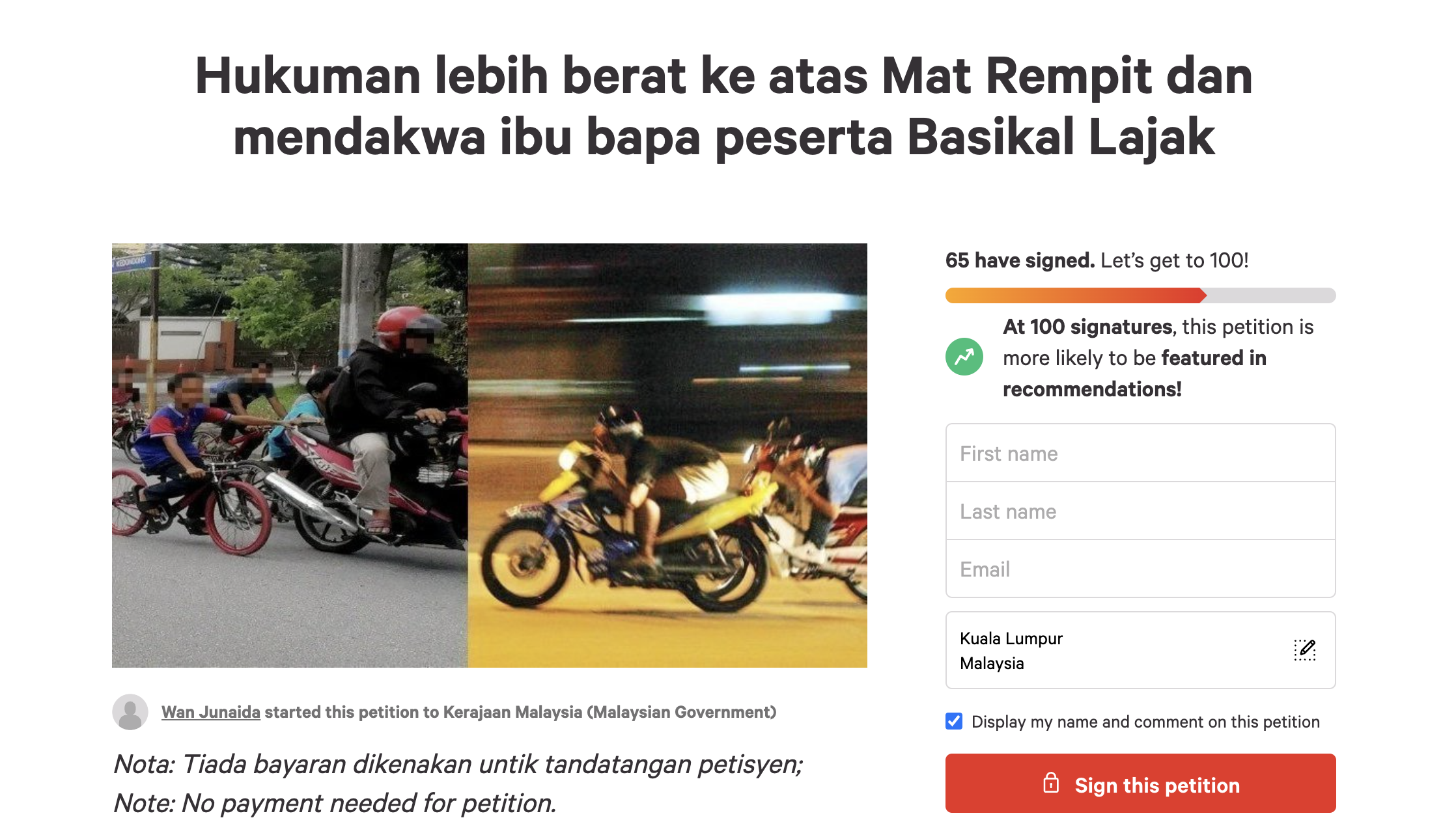Click the 'At 100 signatures' text

point(1087,327)
